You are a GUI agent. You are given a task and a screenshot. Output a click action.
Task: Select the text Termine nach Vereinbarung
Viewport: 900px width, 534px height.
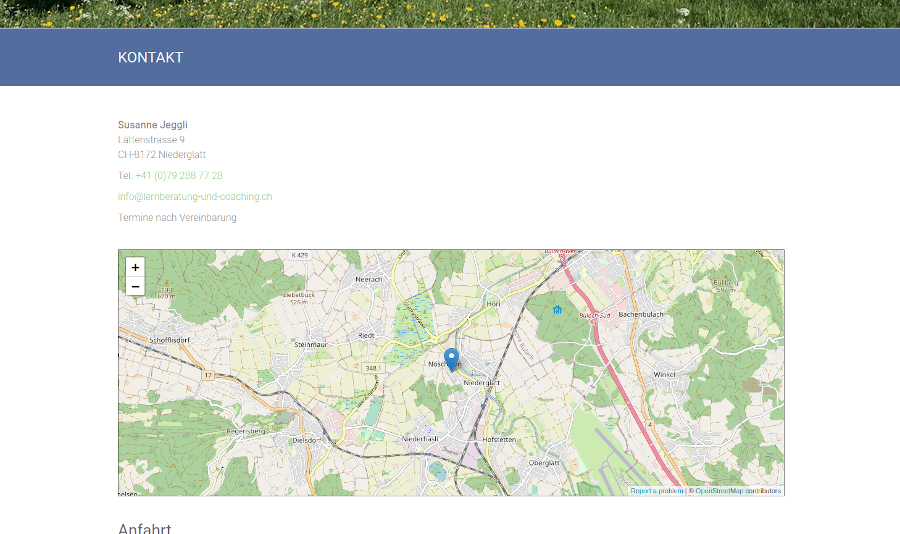[177, 218]
